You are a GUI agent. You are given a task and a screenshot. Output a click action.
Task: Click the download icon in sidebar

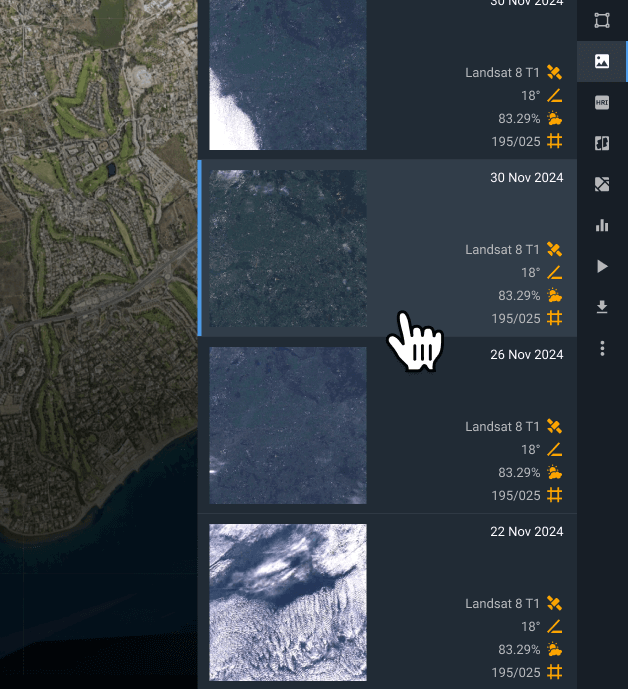[x=602, y=307]
